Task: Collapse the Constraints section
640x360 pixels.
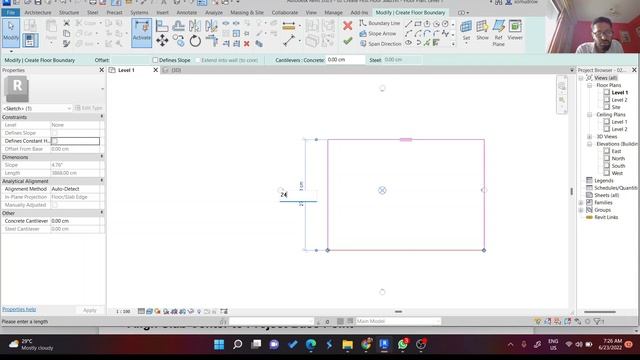Action: coord(102,117)
